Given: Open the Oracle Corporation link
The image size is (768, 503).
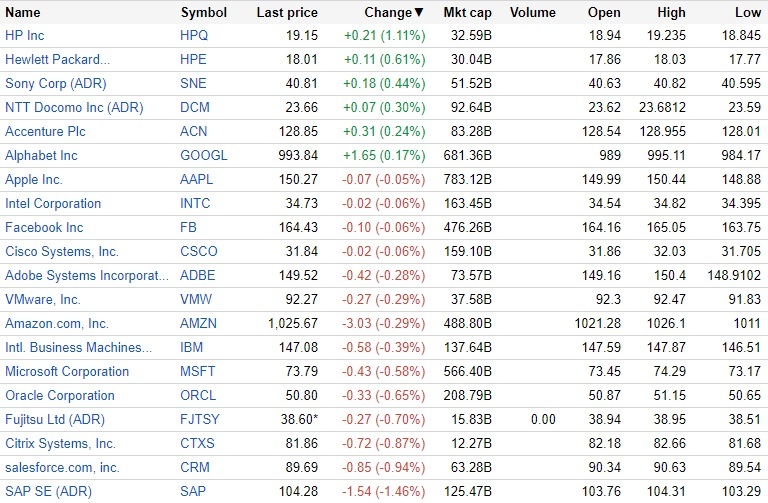Looking at the screenshot, I should pos(60,396).
